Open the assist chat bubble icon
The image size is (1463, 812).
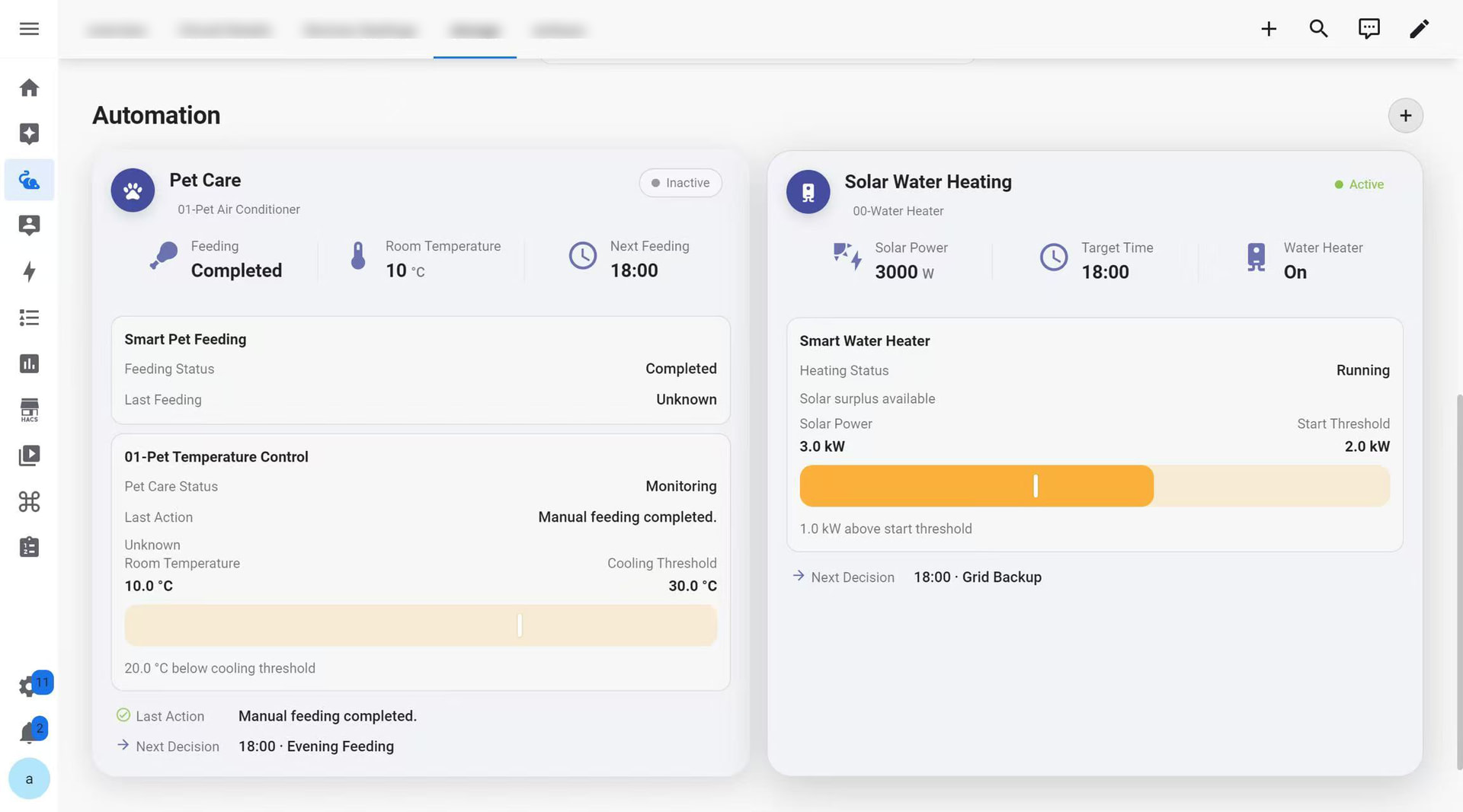click(1369, 29)
